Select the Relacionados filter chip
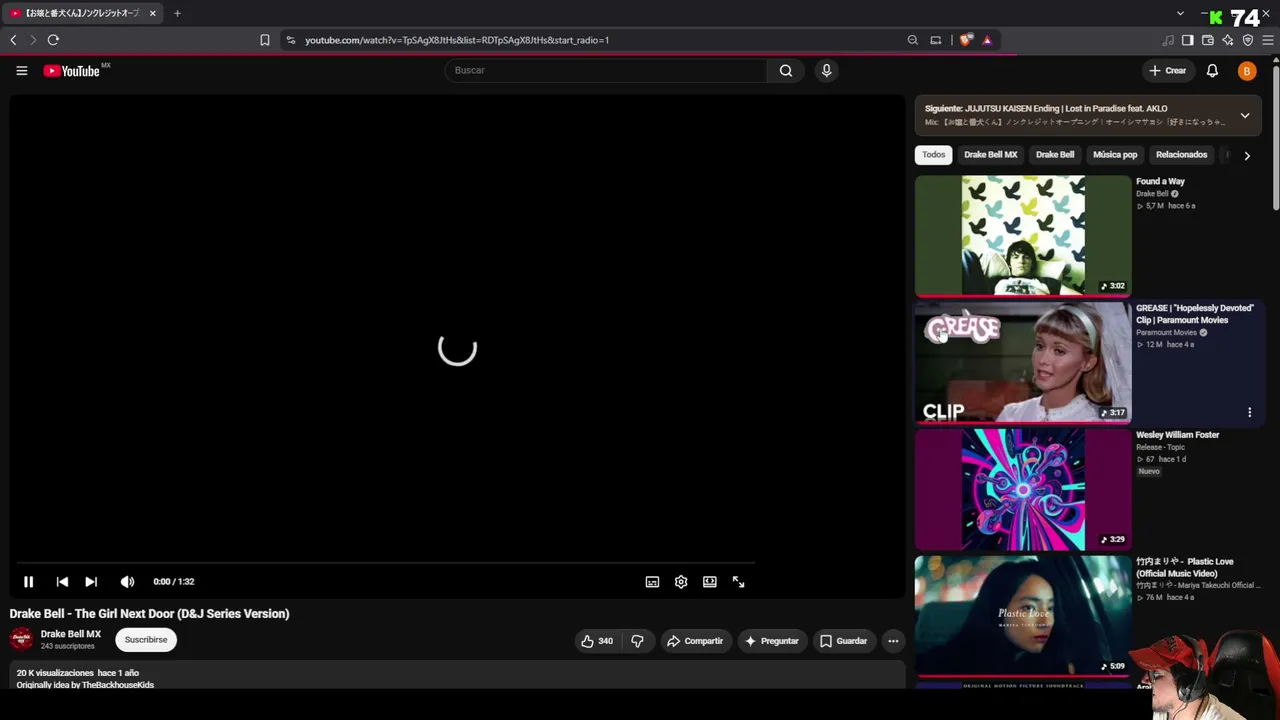Viewport: 1280px width, 720px height. pos(1182,155)
